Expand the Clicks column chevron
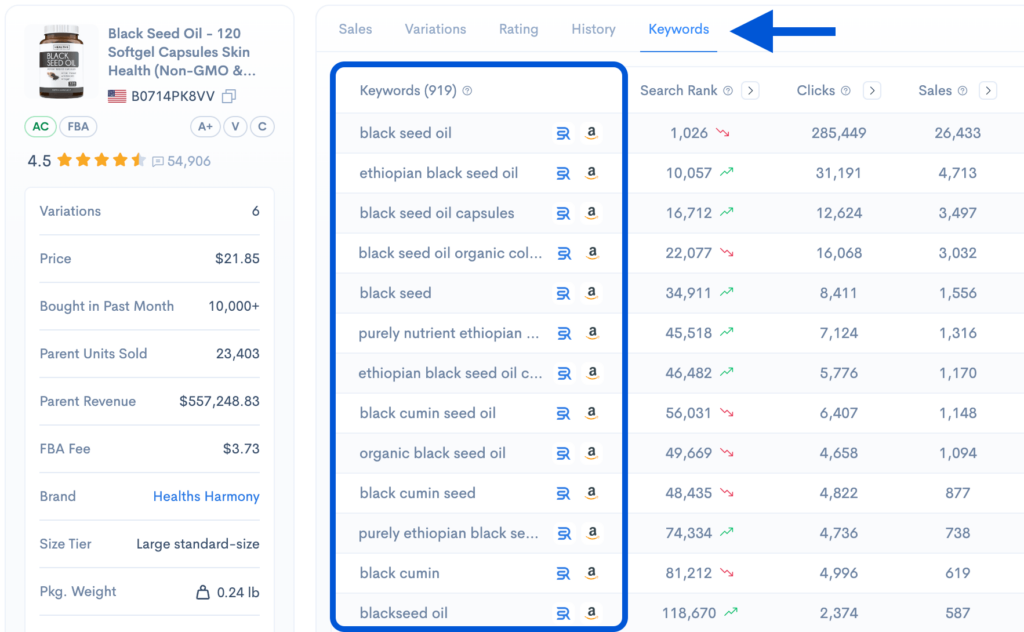This screenshot has height=632, width=1024. [x=871, y=90]
